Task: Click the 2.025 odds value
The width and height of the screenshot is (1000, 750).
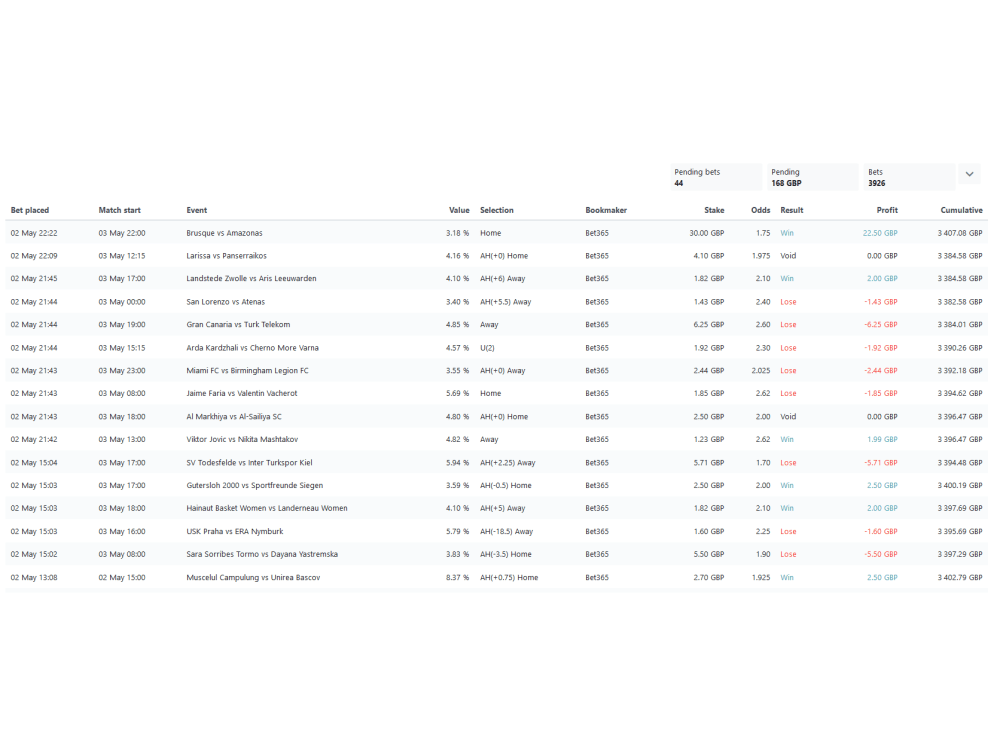Action: [x=761, y=371]
